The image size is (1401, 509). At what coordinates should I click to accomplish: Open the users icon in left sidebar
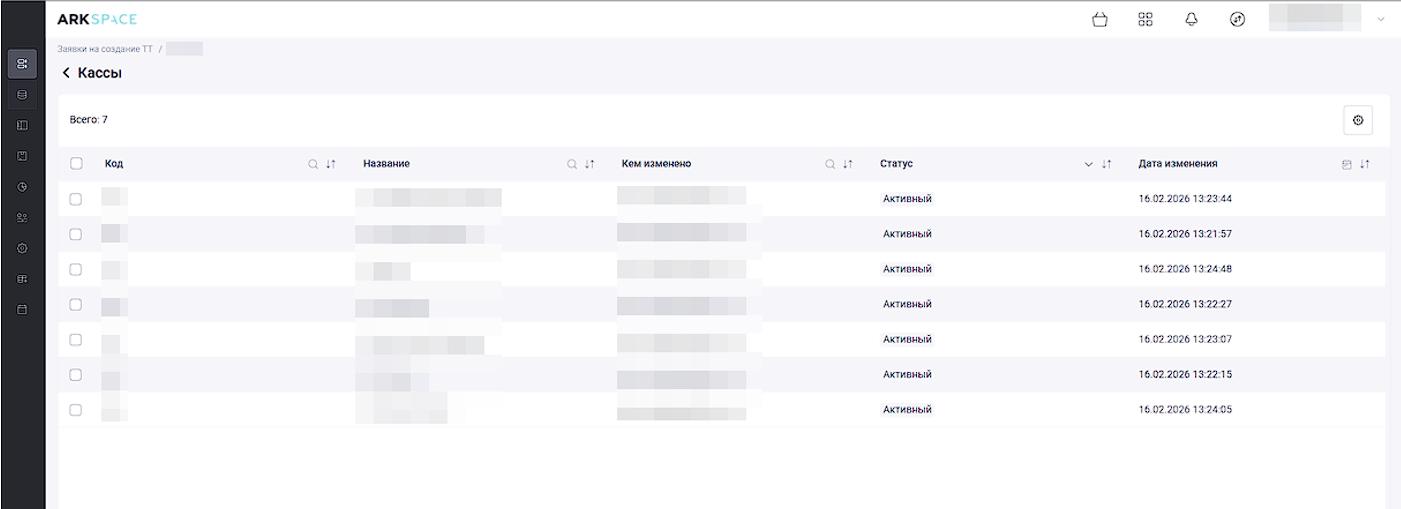(22, 217)
